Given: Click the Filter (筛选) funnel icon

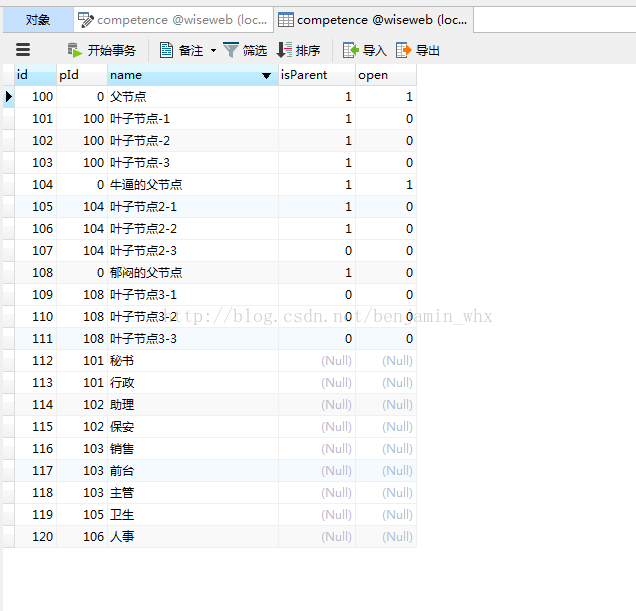Looking at the screenshot, I should tap(231, 50).
